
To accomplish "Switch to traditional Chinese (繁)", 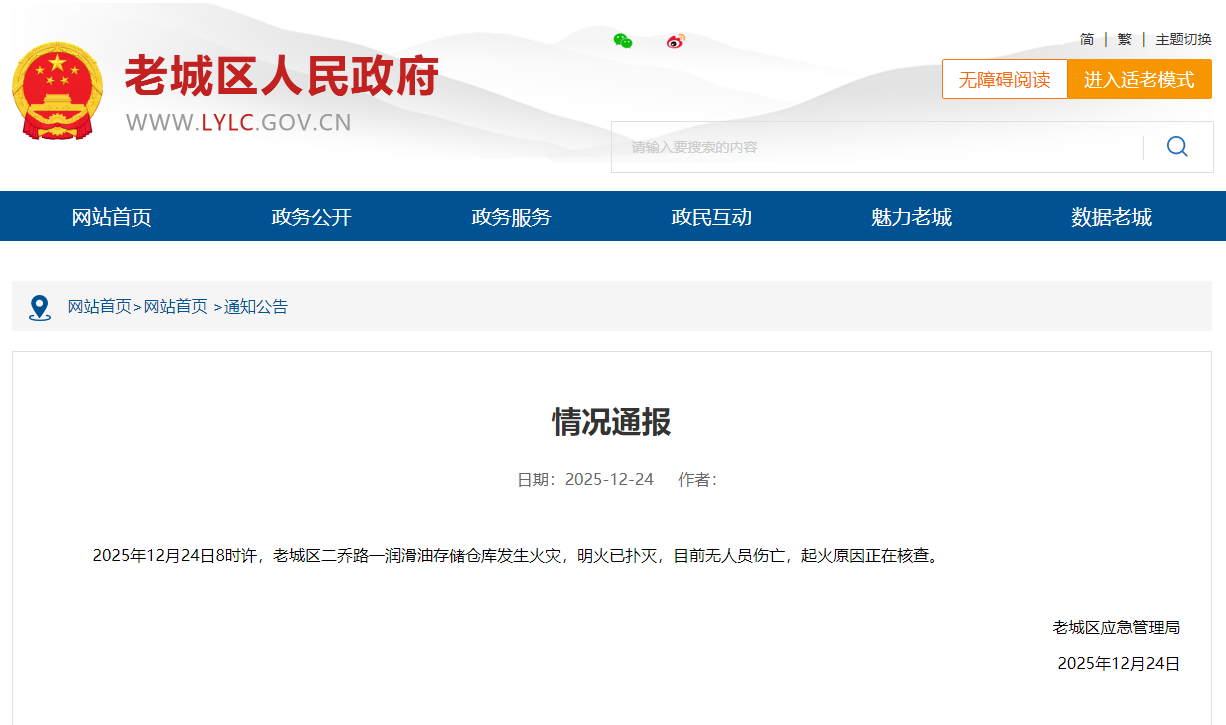I will (x=1125, y=40).
